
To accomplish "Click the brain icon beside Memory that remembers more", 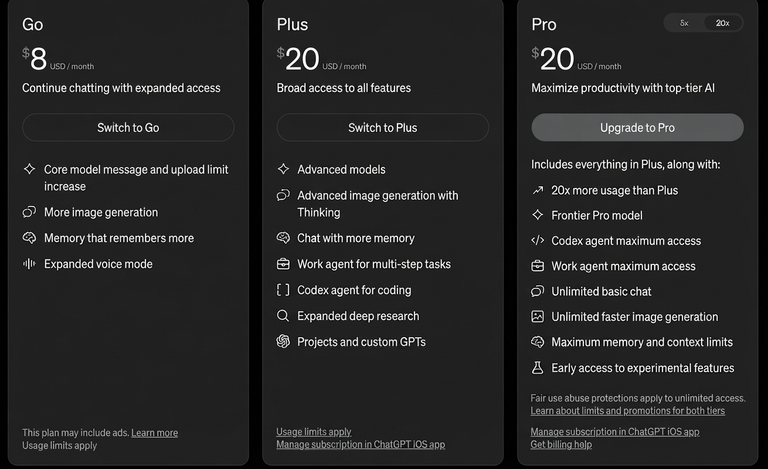I will 29,237.
